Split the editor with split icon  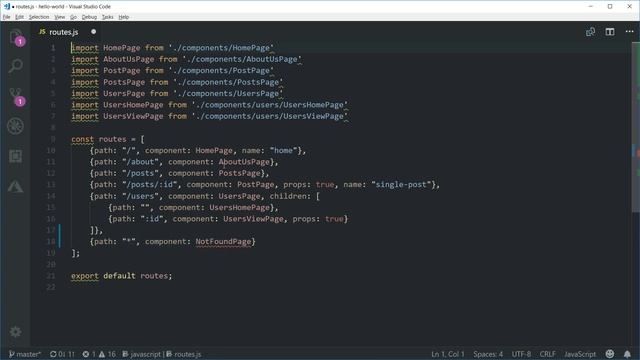tap(610, 32)
